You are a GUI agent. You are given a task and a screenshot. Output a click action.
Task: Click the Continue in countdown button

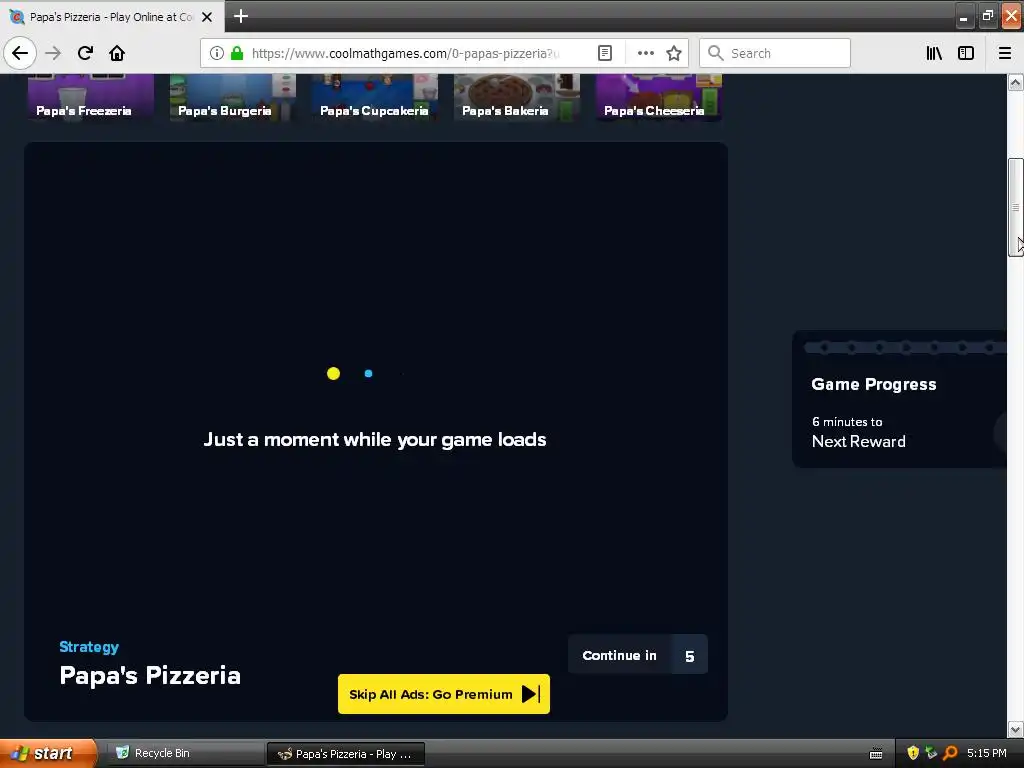click(637, 654)
